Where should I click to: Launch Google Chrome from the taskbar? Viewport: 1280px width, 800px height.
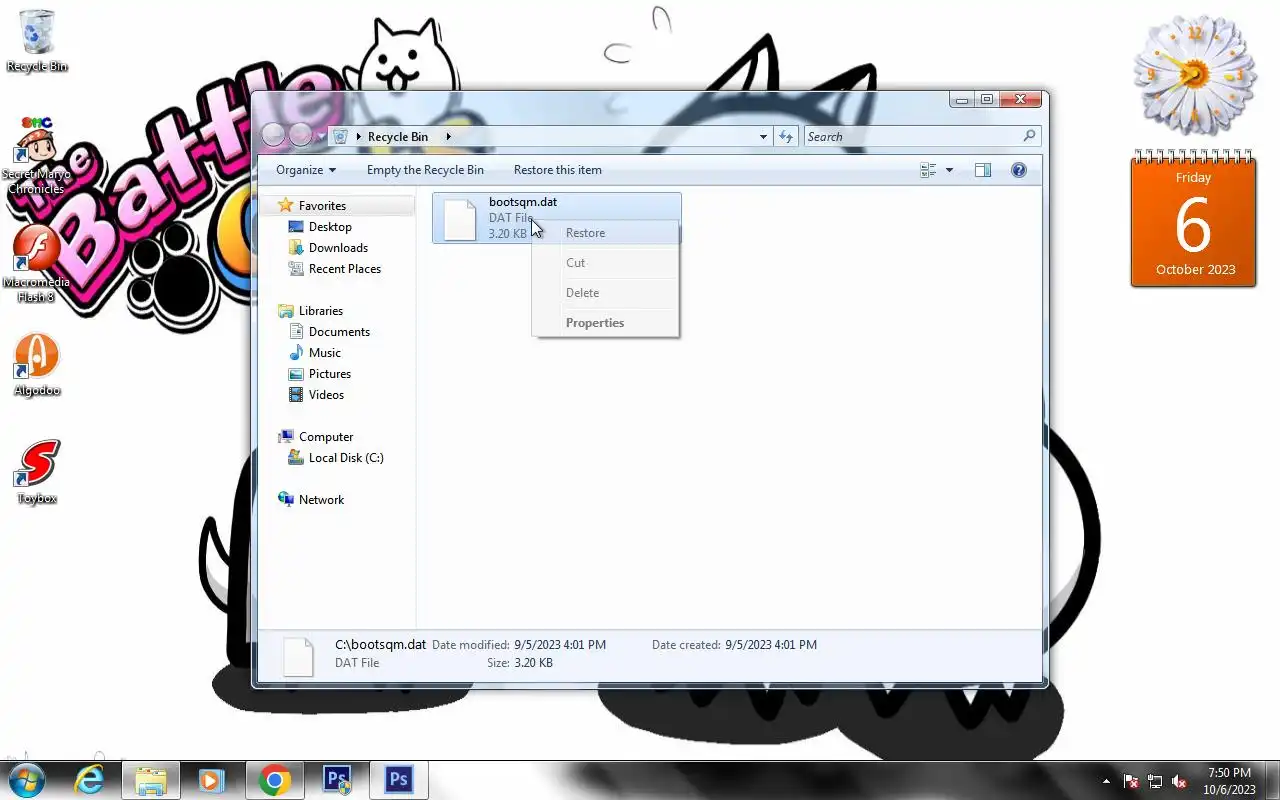(275, 780)
